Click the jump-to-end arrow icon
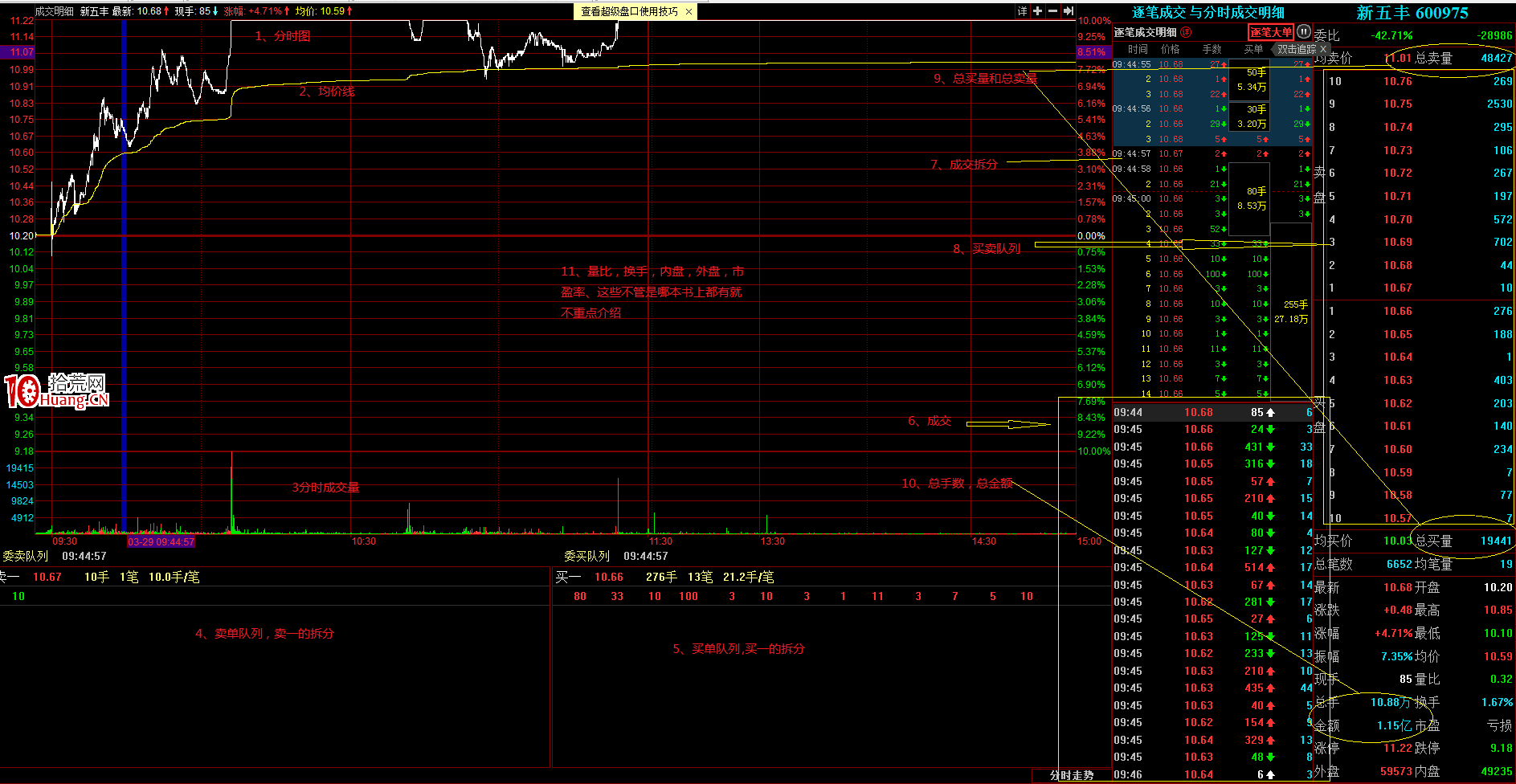This screenshot has height=784, width=1516. point(1069,11)
